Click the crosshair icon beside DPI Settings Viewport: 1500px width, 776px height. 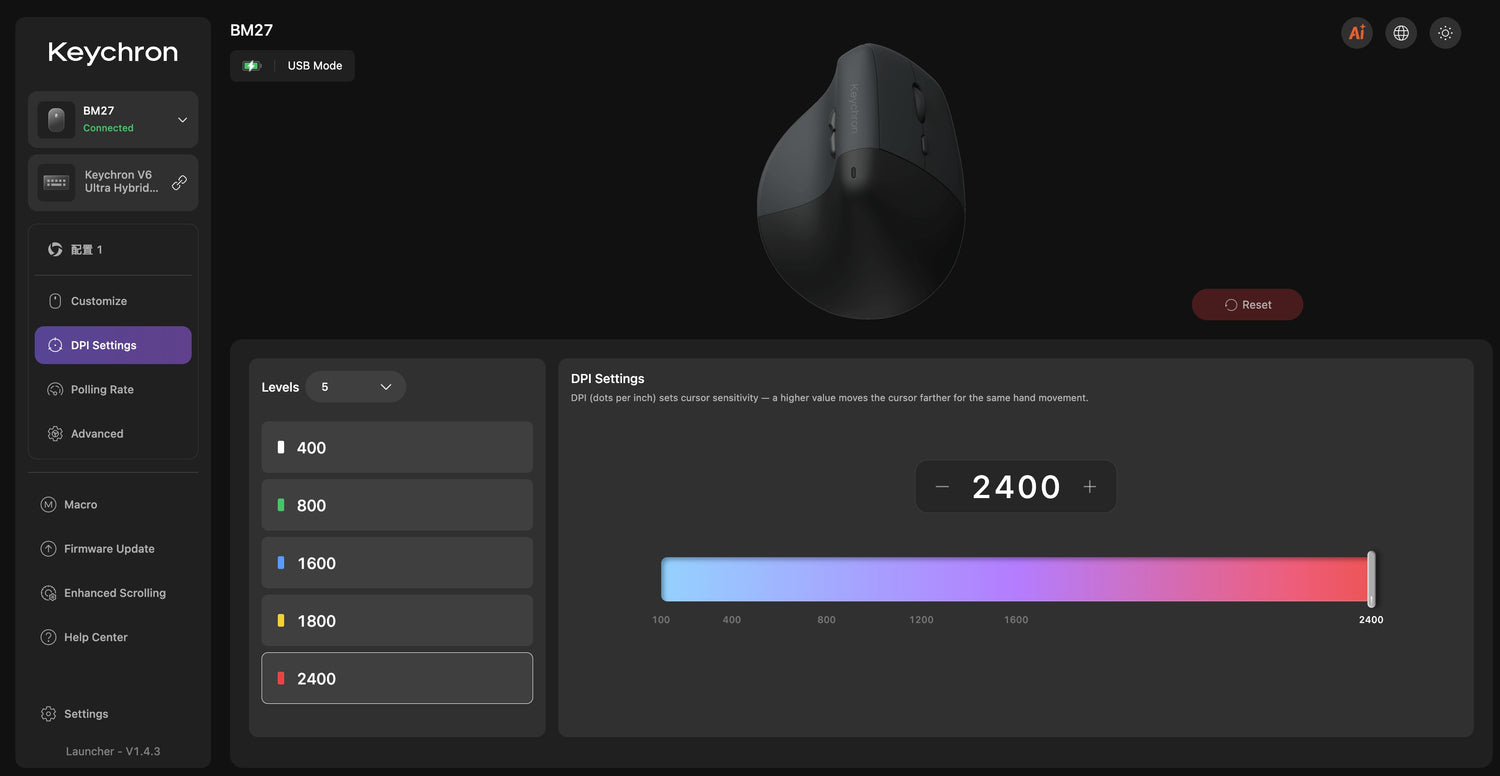[x=55, y=345]
